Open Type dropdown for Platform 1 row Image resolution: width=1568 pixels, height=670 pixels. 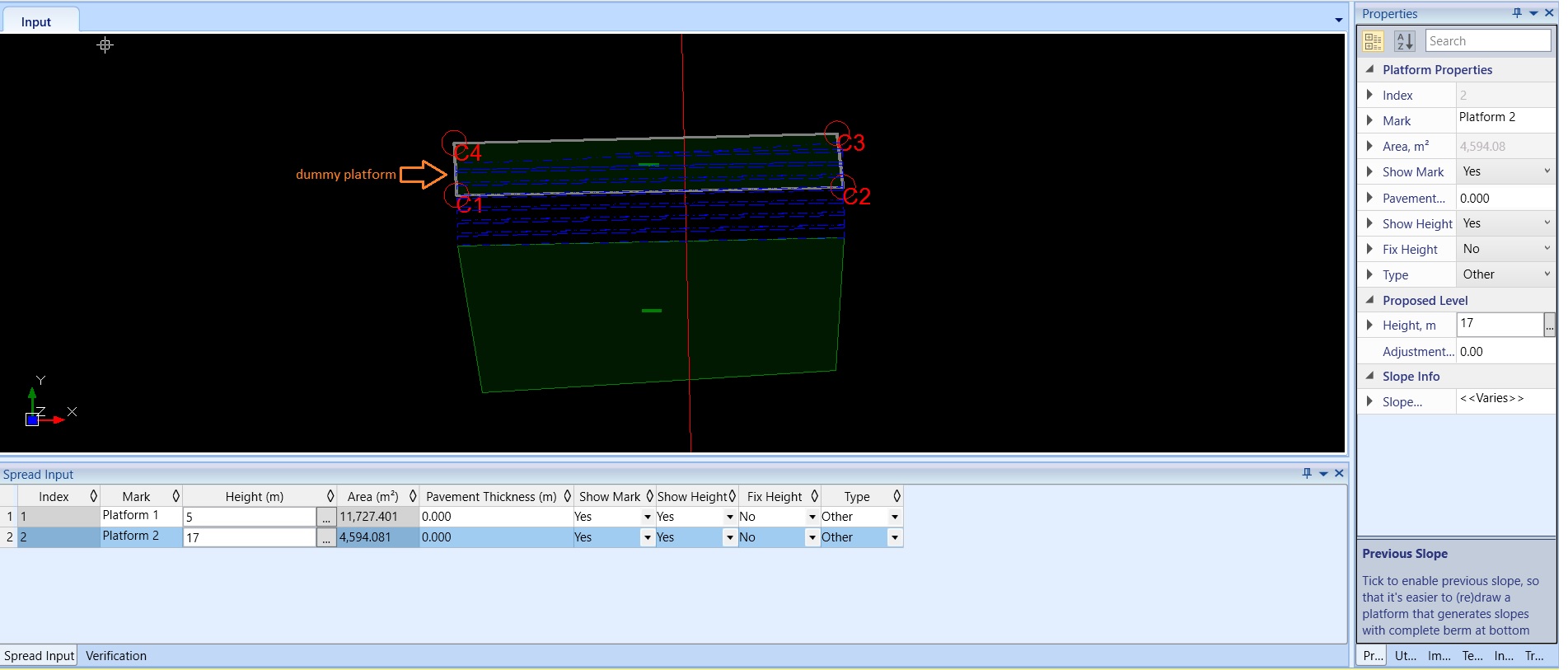894,517
